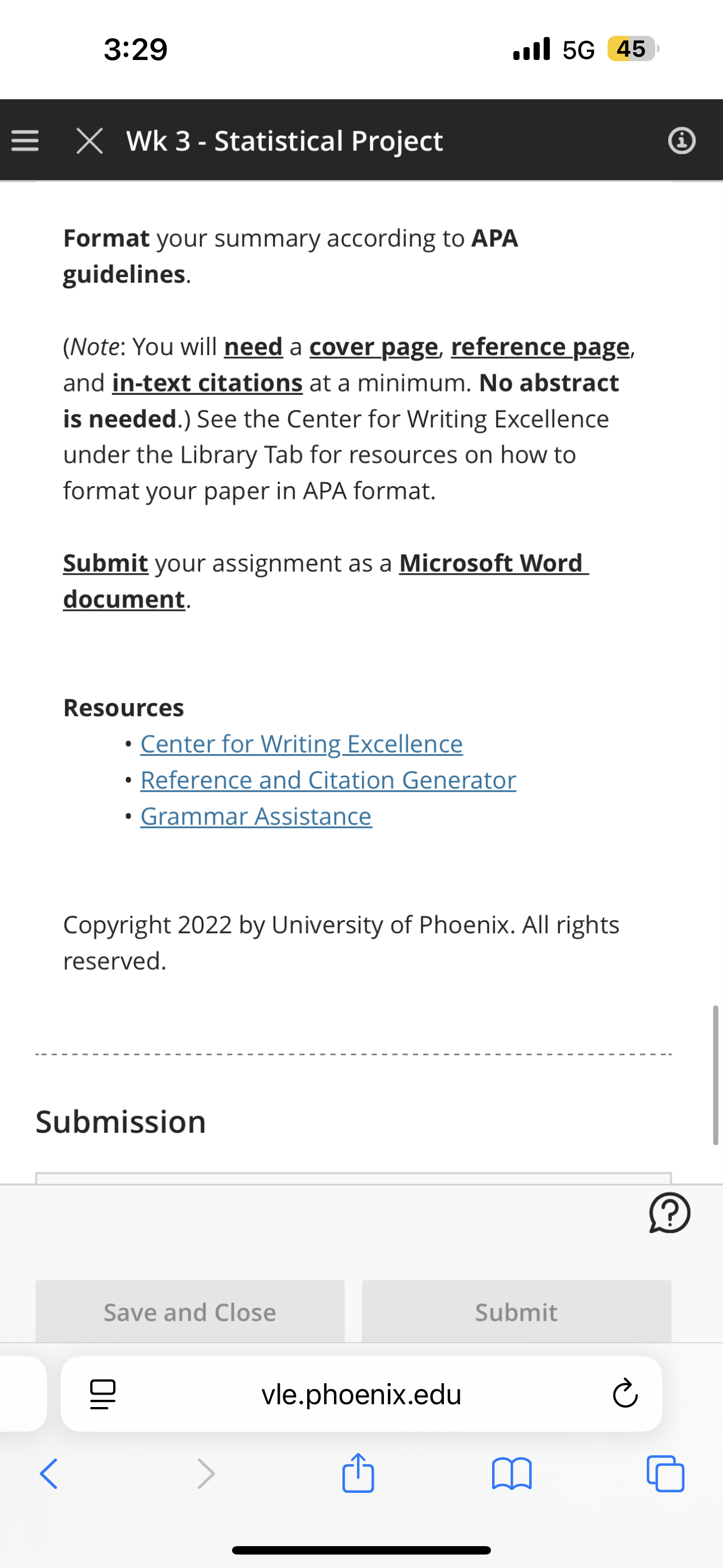Tap the Submission box field
The height and width of the screenshot is (1568, 723).
click(354, 1178)
